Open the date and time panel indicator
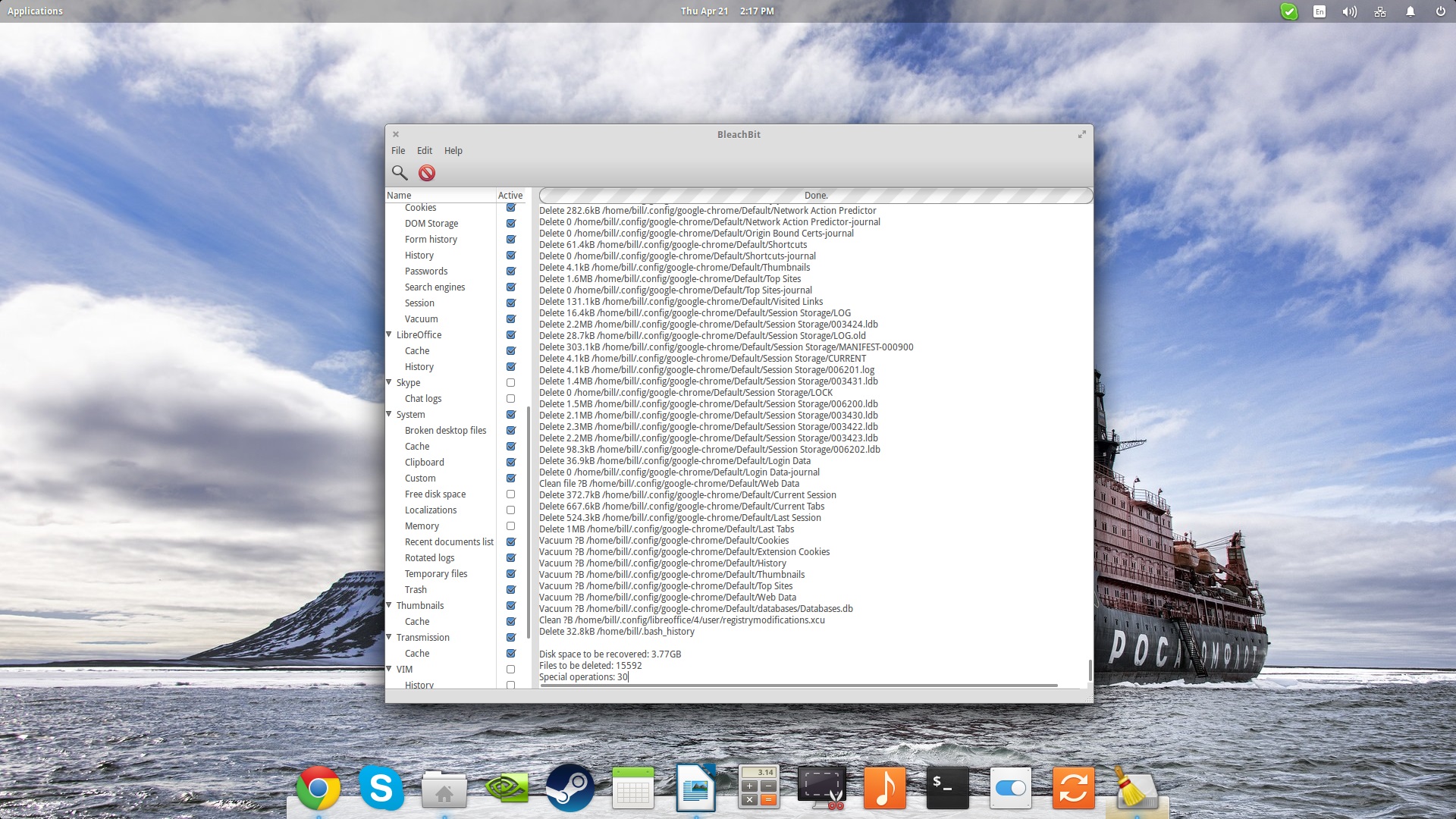 coord(727,11)
